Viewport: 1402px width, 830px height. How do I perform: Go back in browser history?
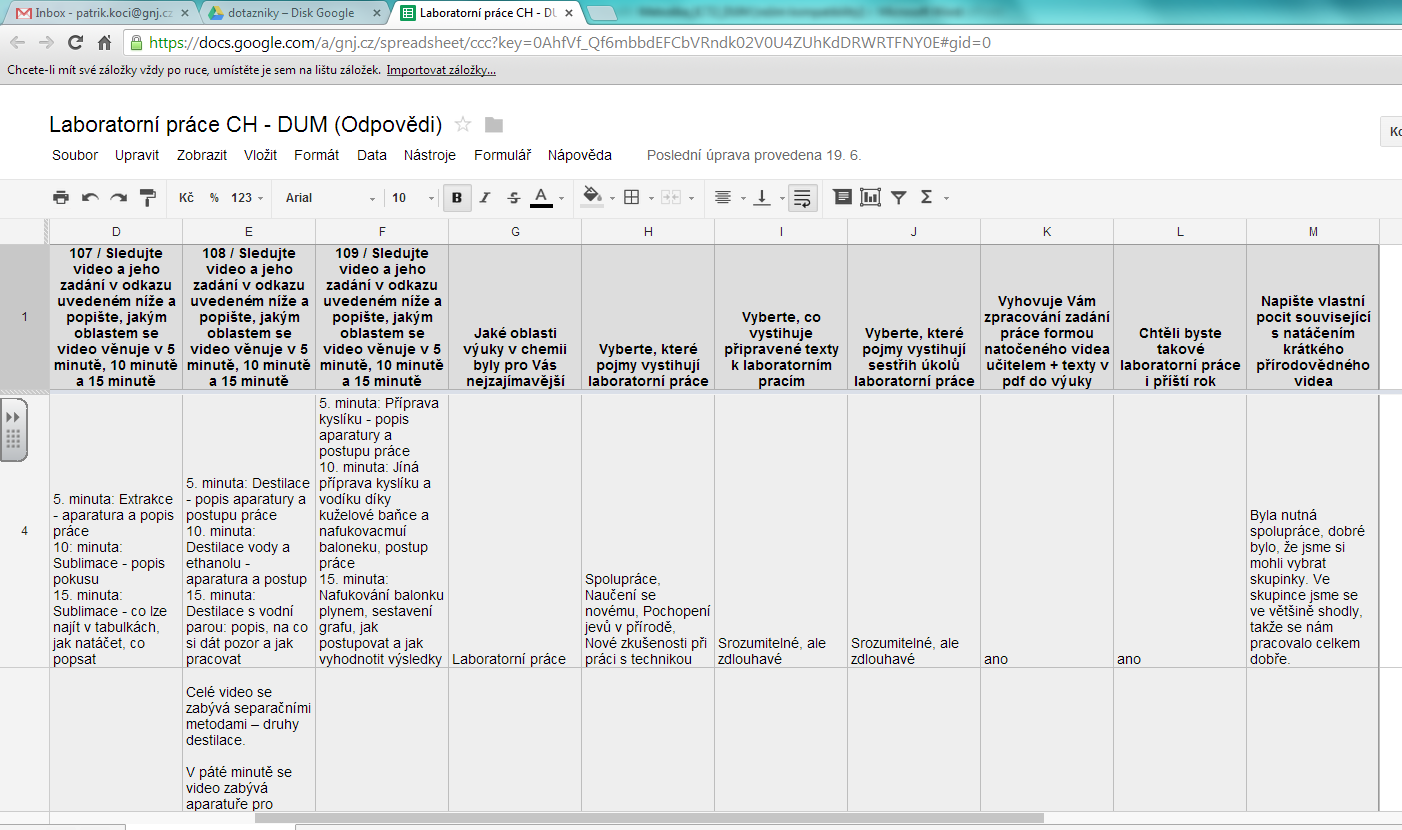click(18, 43)
